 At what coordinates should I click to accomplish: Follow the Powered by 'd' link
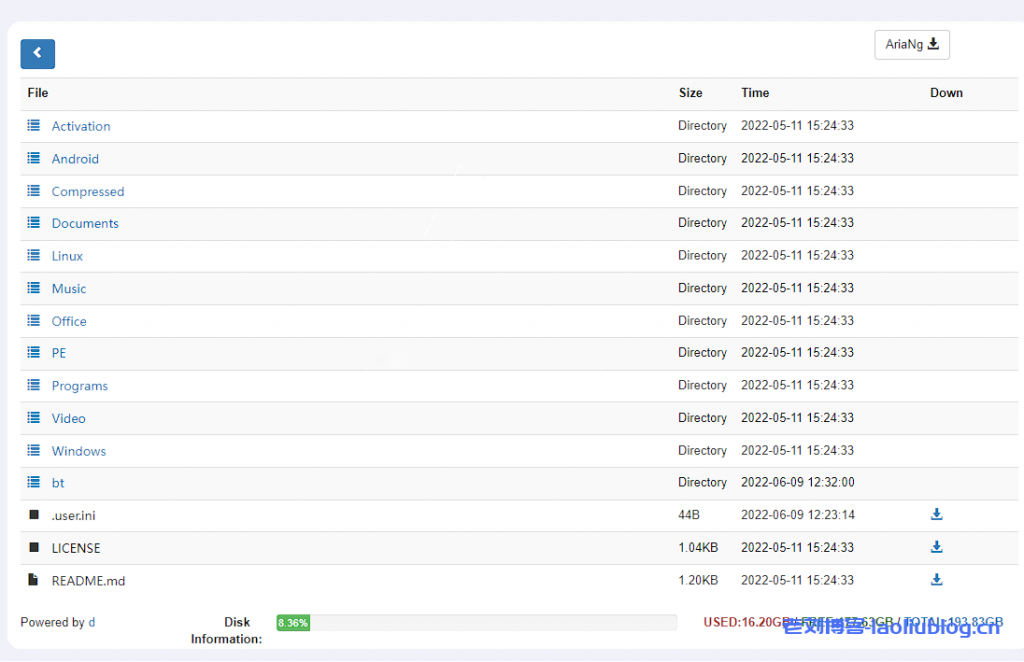92,622
